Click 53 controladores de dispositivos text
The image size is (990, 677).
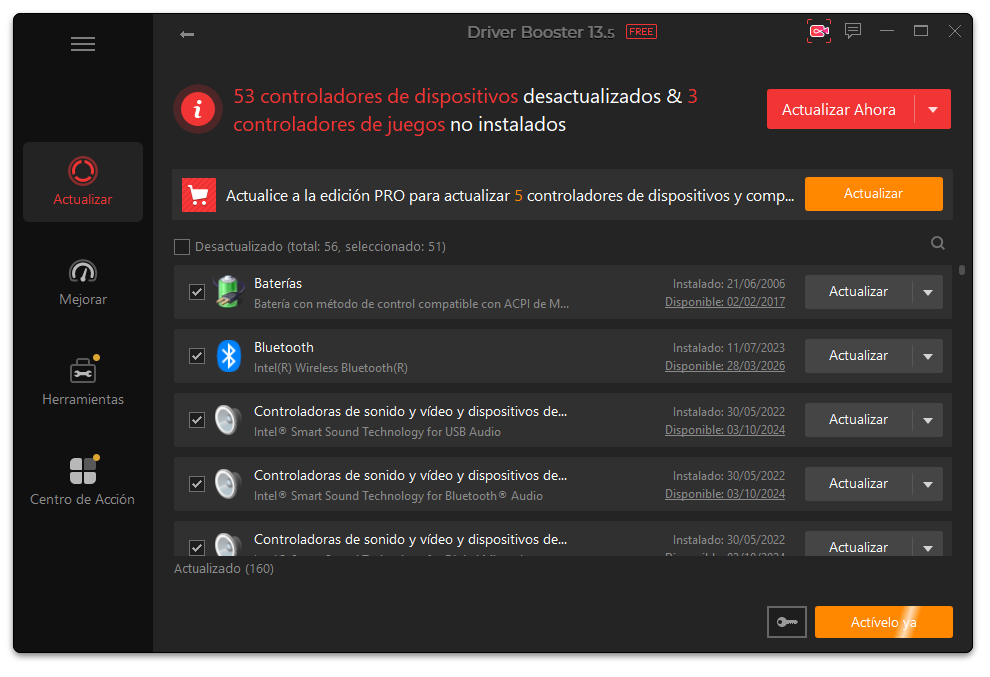pos(376,96)
